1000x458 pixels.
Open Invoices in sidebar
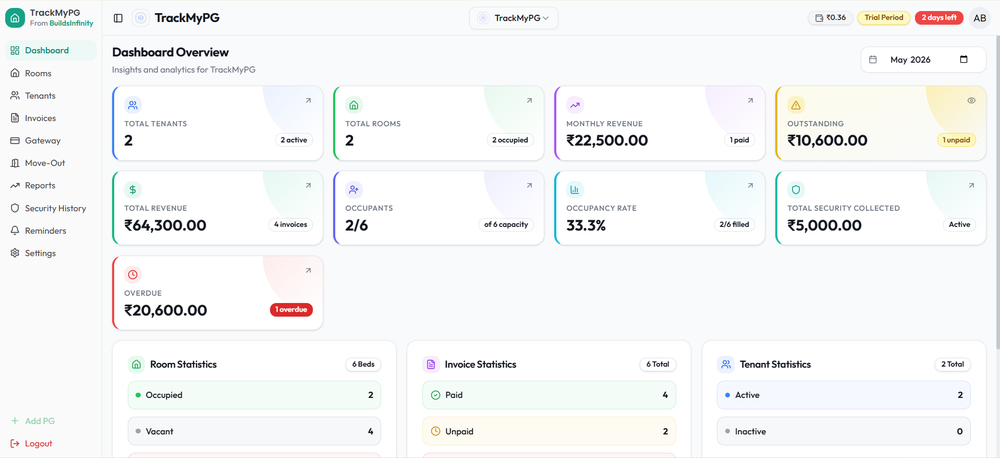click(x=50, y=118)
